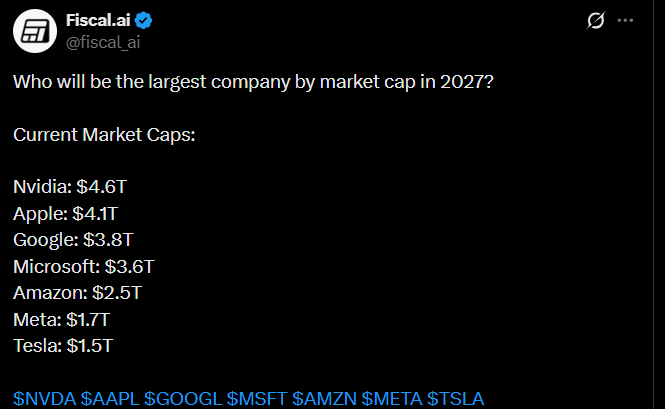Click the Grok explain-post icon
Viewport: 665px width, 409px height.
pyautogui.click(x=597, y=21)
